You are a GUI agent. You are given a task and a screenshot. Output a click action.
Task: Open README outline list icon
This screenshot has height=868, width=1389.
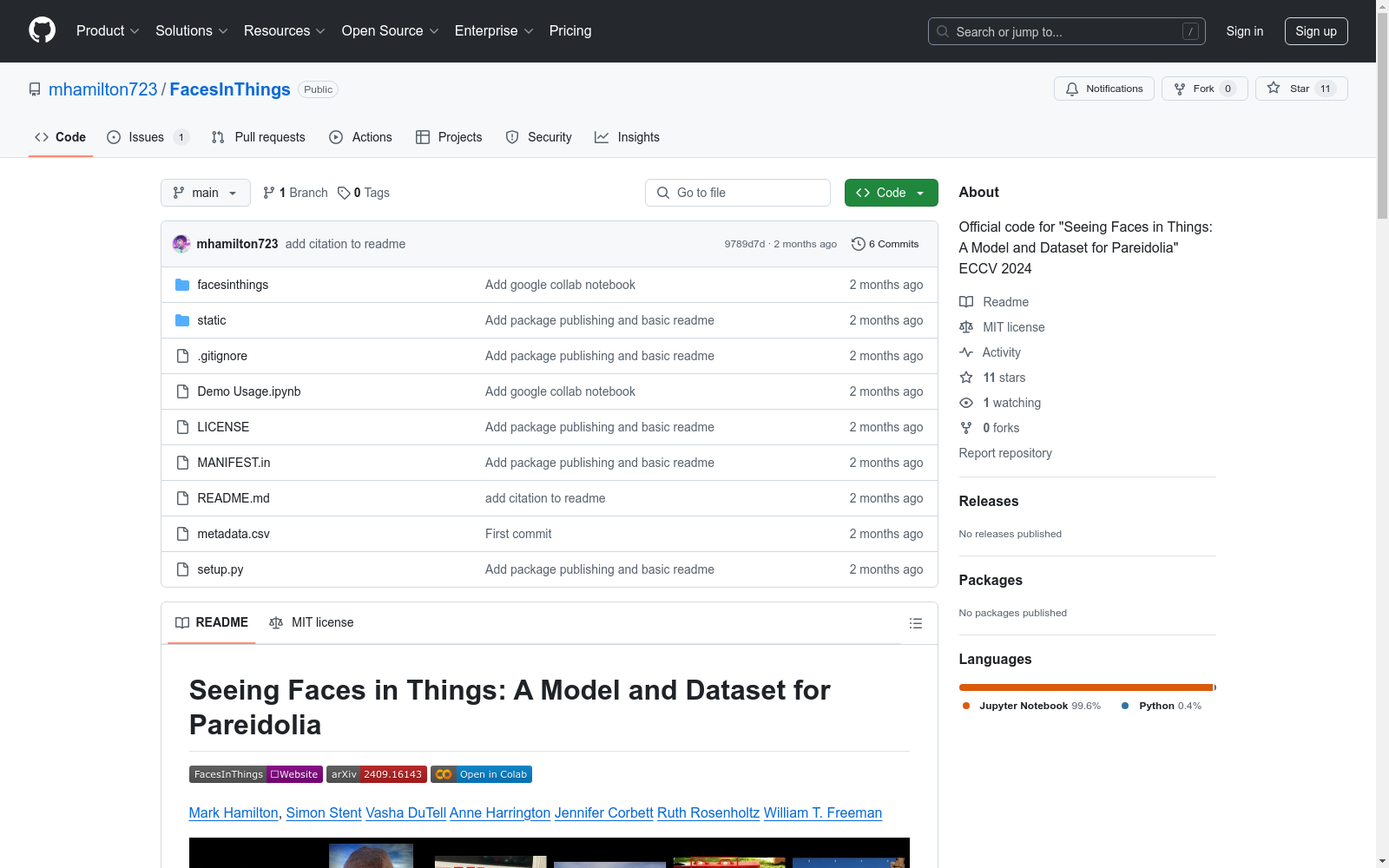click(915, 623)
